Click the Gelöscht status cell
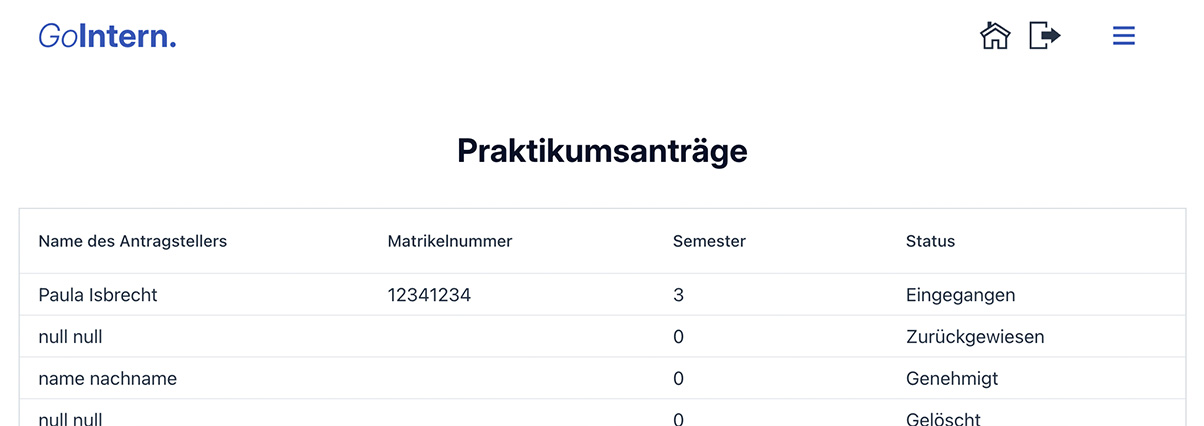The width and height of the screenshot is (1204, 426). click(943, 419)
